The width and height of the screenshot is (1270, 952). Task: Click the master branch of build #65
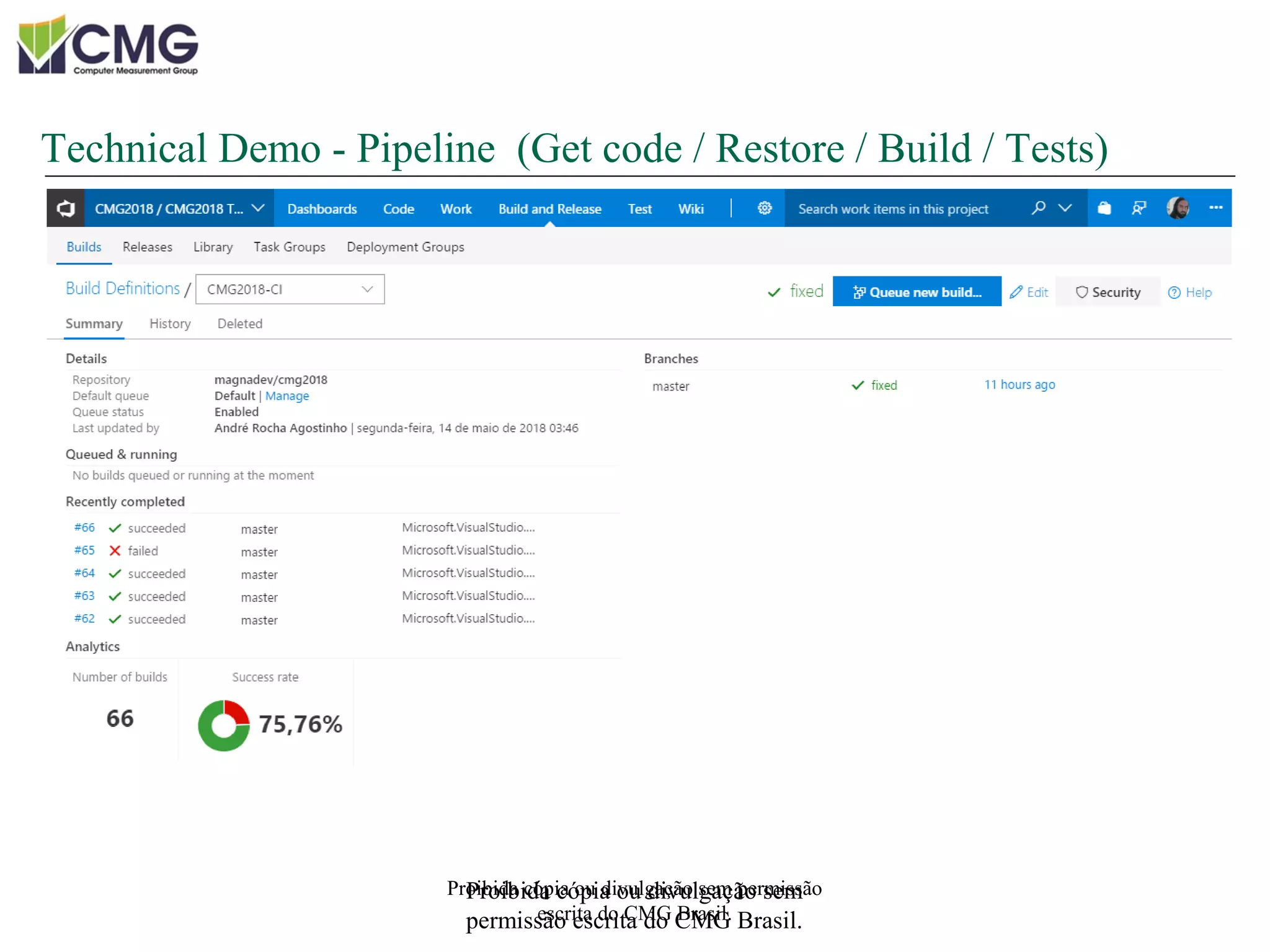point(259,552)
